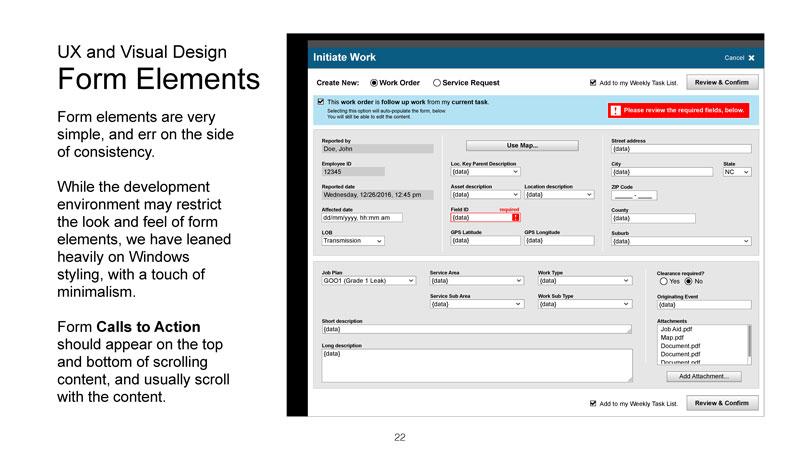Click the bottom Review & Confirm button
The height and width of the screenshot is (450, 800).
(x=721, y=404)
